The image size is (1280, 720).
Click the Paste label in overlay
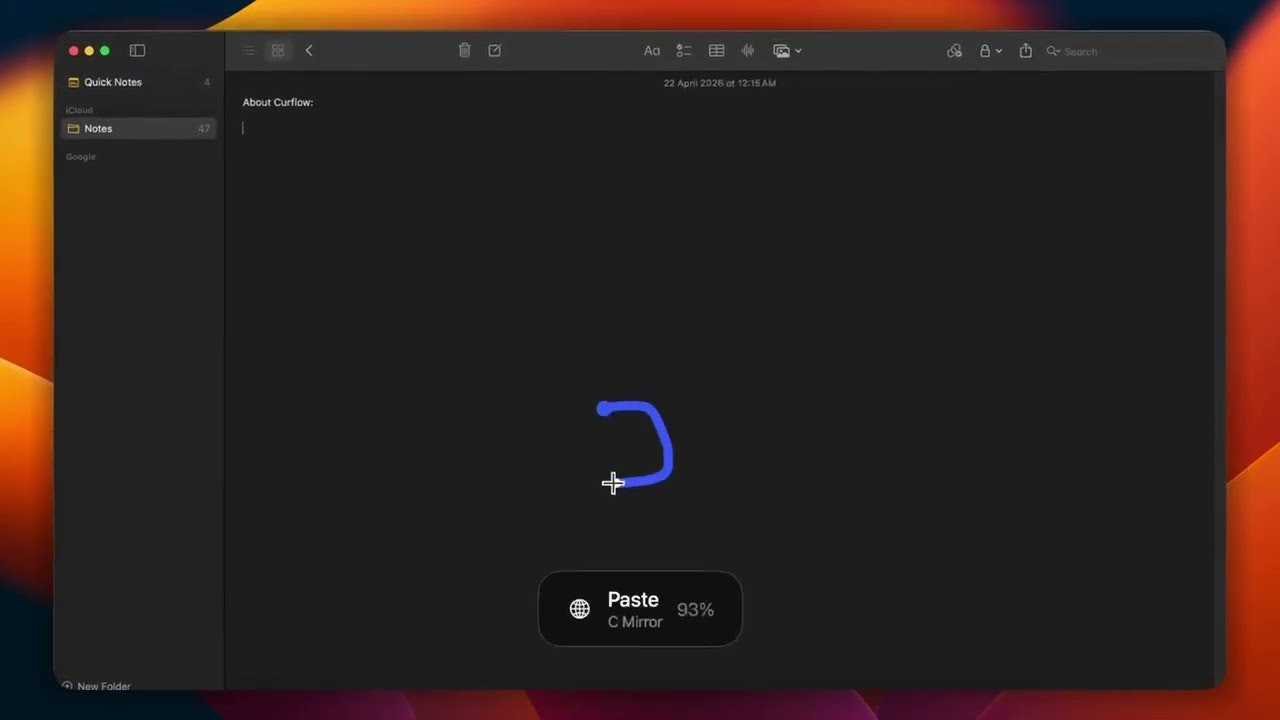[x=633, y=600]
